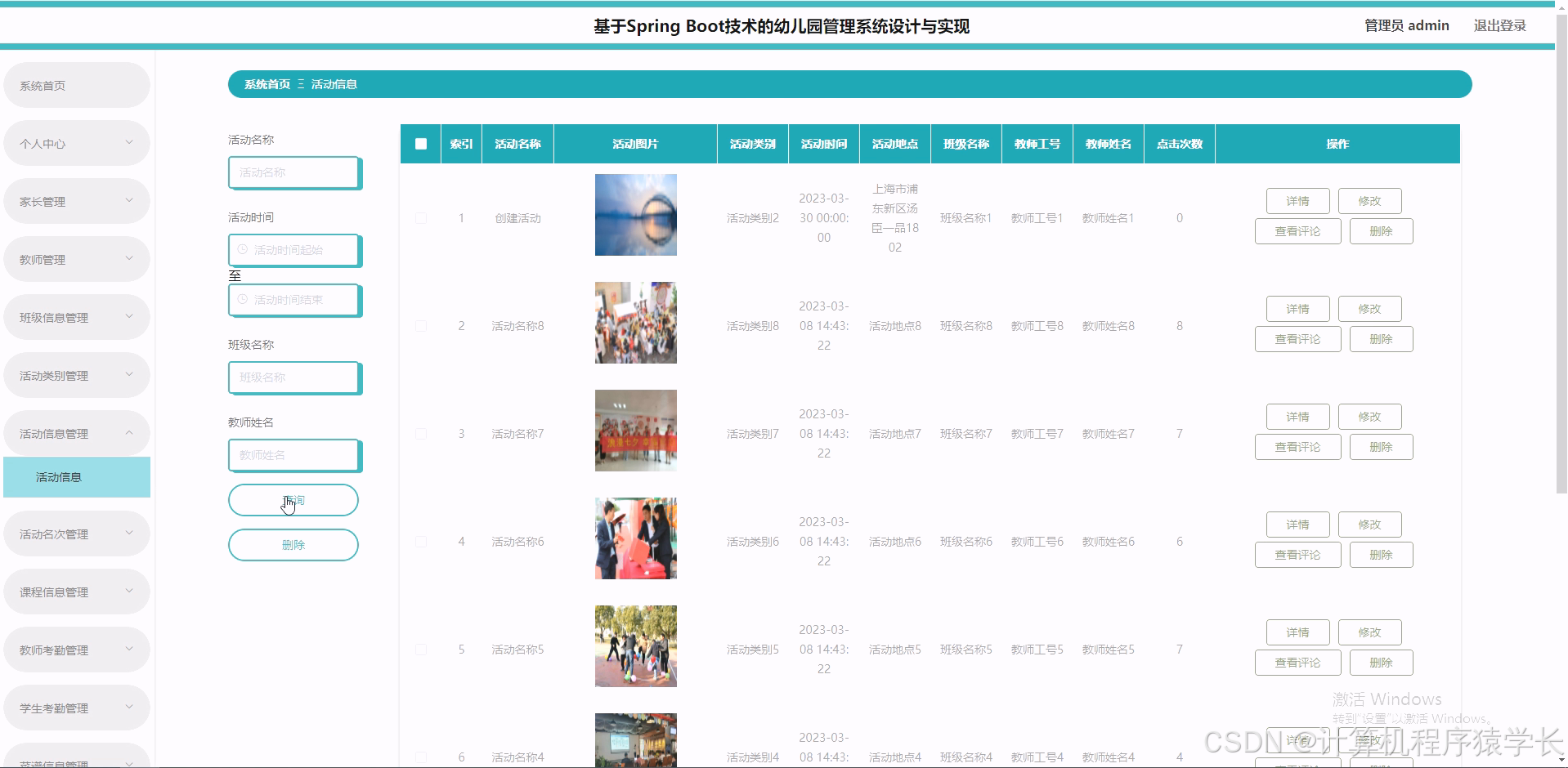The width and height of the screenshot is (1568, 768).
Task: Click 查看评论 for row 活动名称8
Action: (1297, 339)
